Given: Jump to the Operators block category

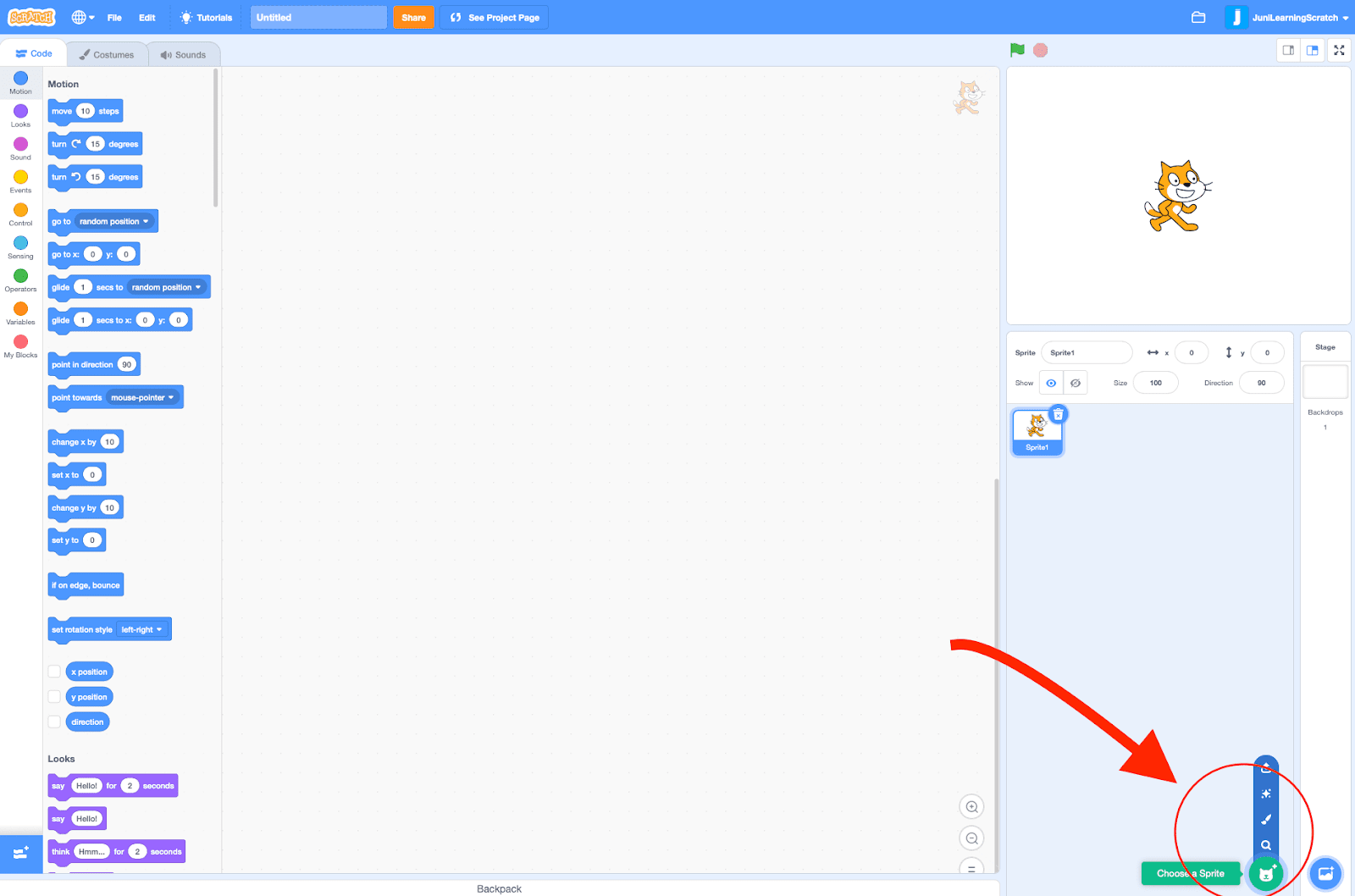Looking at the screenshot, I should tap(20, 280).
